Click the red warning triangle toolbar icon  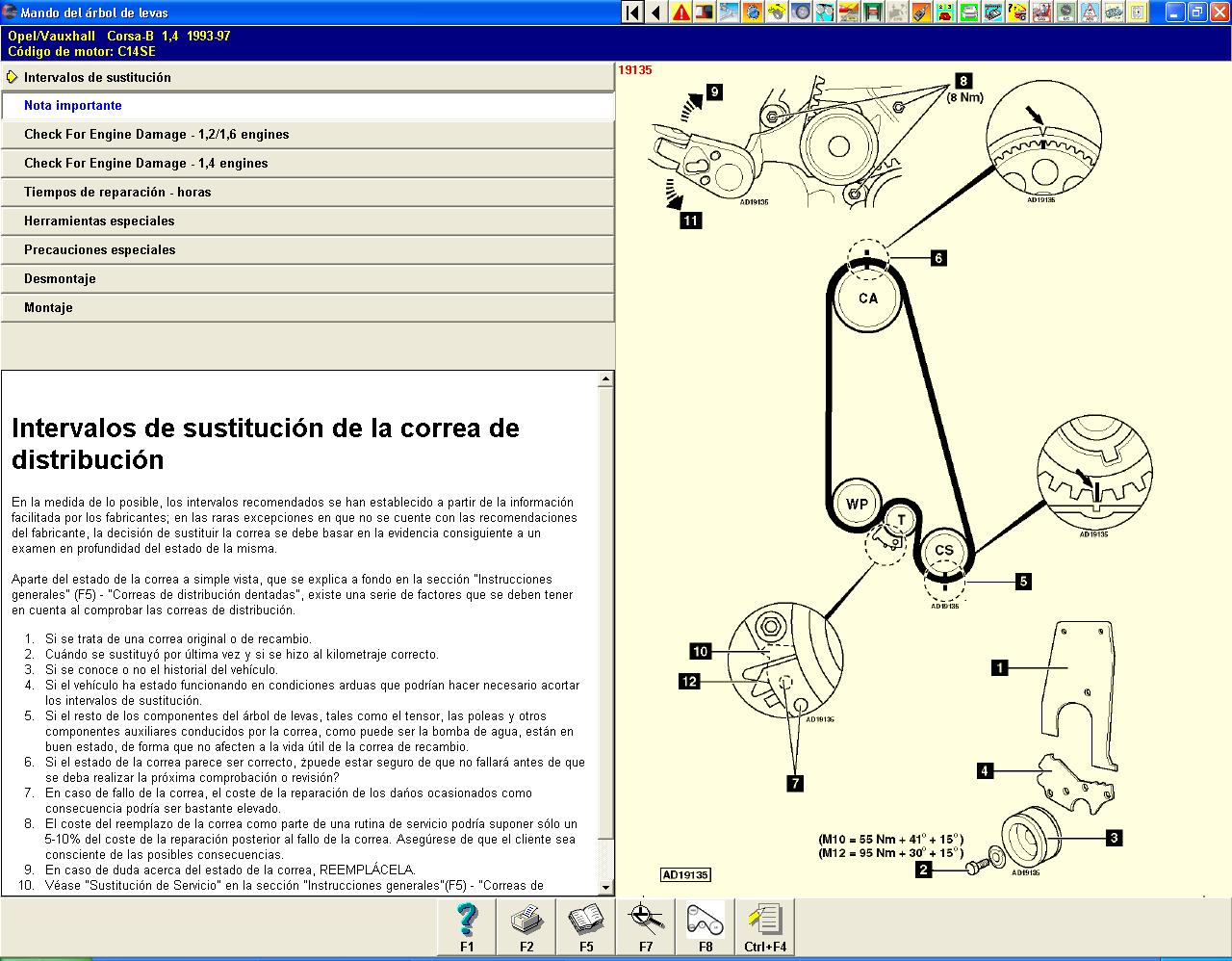click(681, 13)
